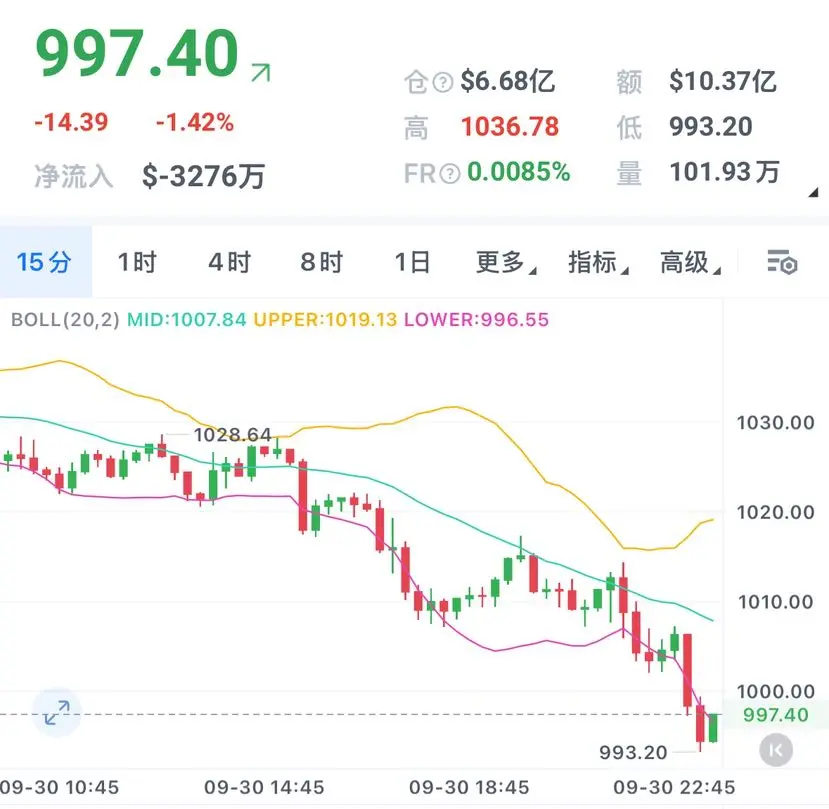The height and width of the screenshot is (809, 829).
Task: Click the LOWER:996.55 value
Action: [x=476, y=319]
